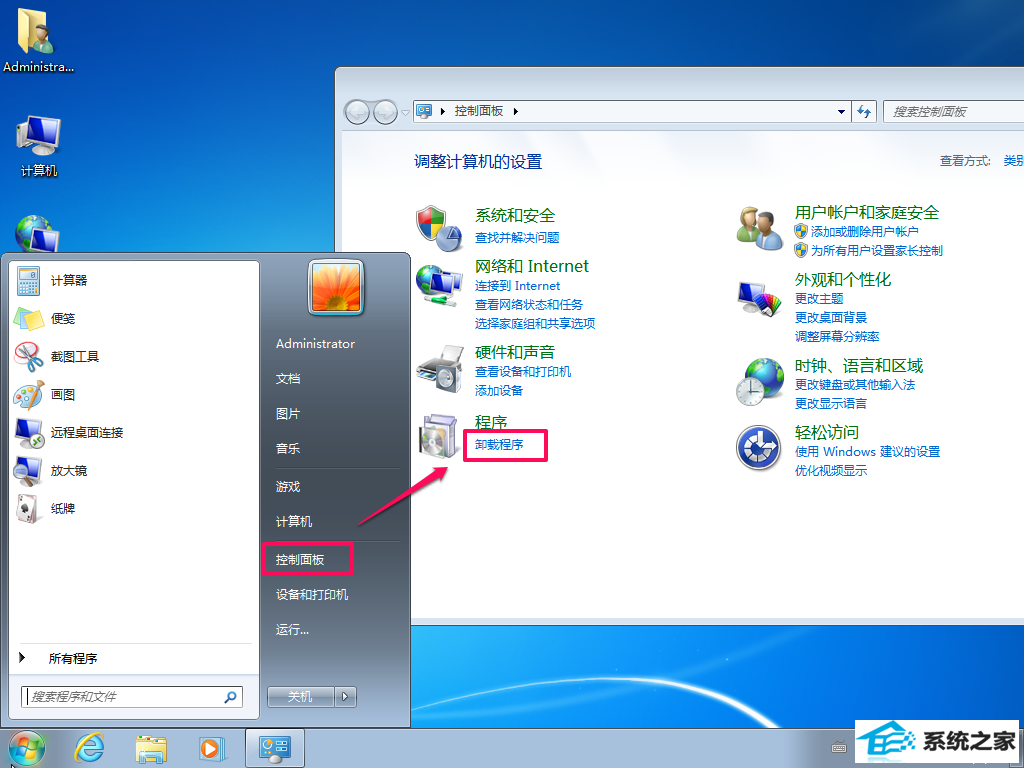Click the refresh button beside address bar
1024x768 pixels.
pos(864,112)
